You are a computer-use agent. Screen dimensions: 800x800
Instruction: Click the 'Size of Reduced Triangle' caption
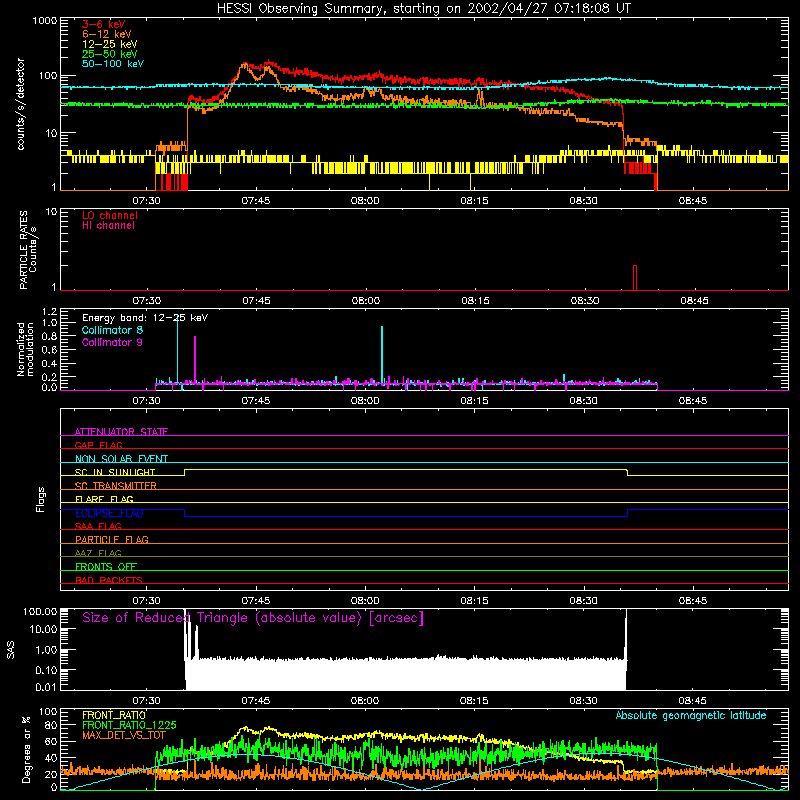(253, 618)
